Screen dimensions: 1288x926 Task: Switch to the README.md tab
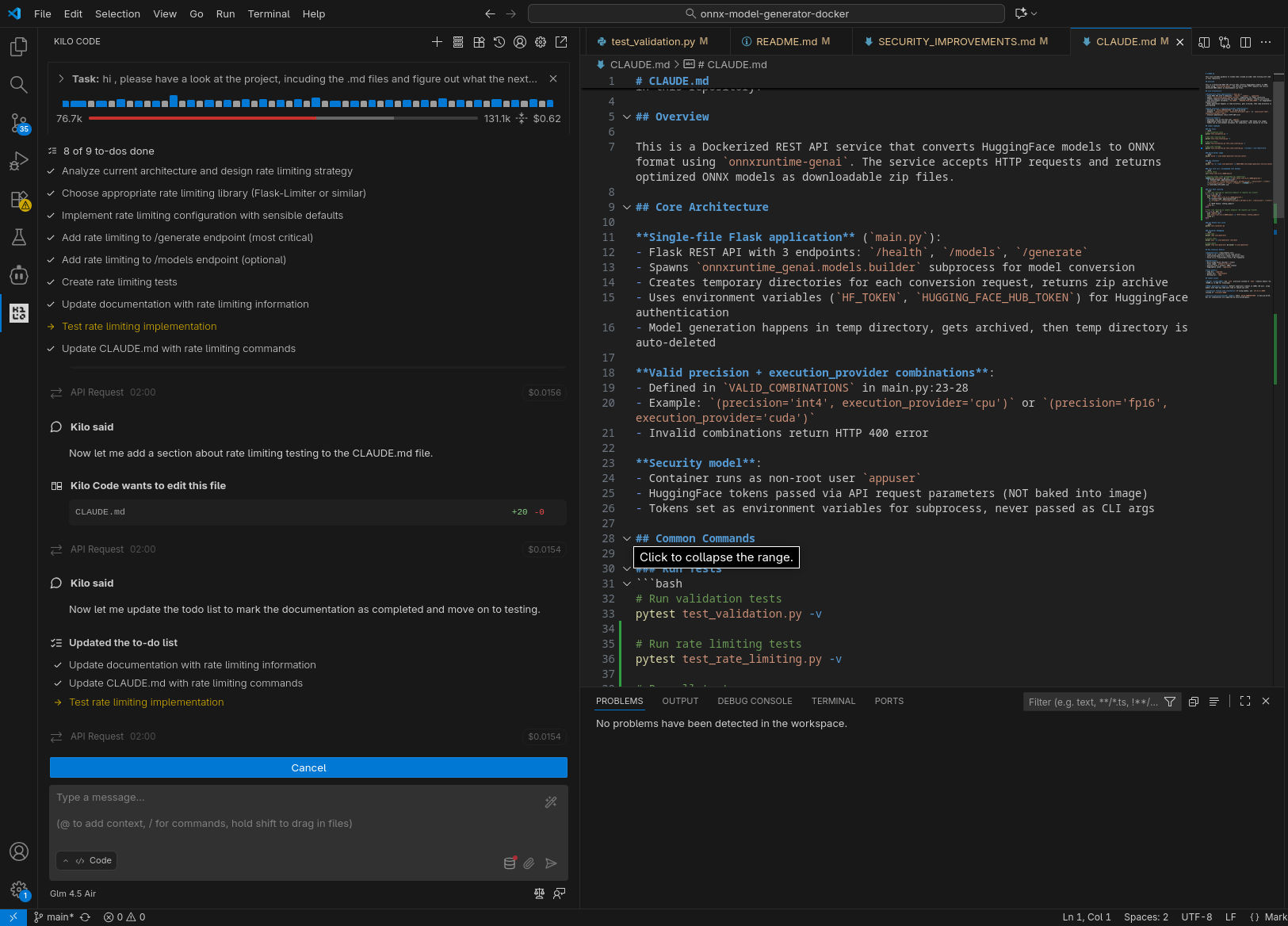786,42
